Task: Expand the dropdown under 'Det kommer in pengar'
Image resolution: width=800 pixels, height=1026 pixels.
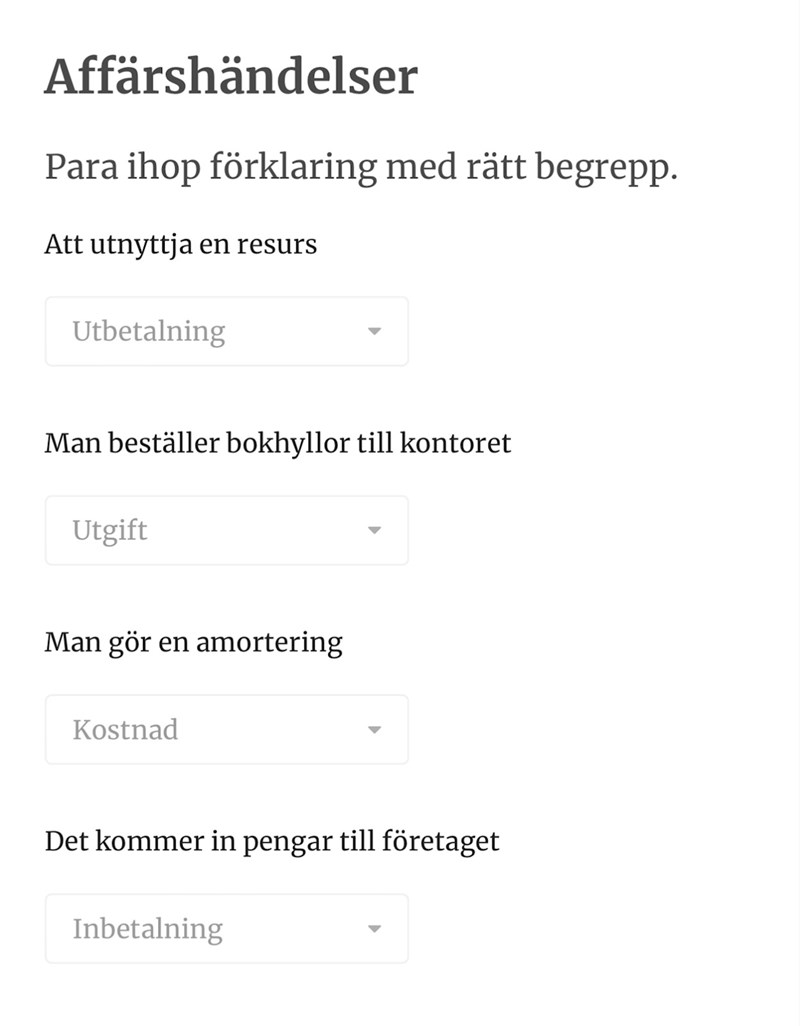Action: [x=226, y=929]
